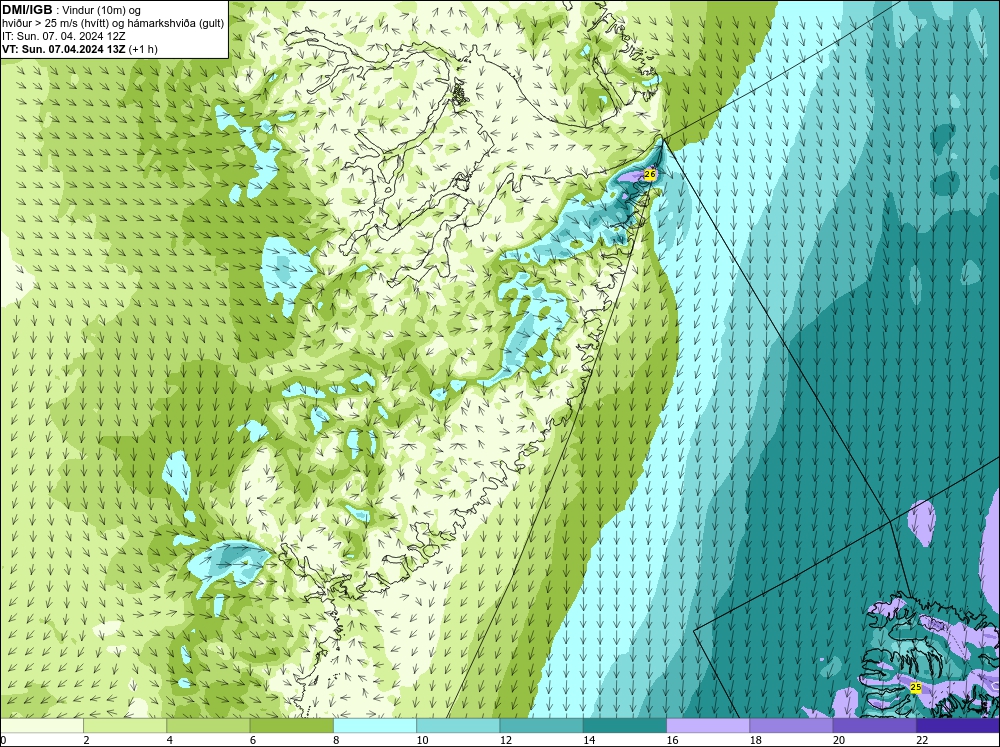
Task: Pick the 6–8 m/s olive green legend swatch
Action: tap(291, 726)
